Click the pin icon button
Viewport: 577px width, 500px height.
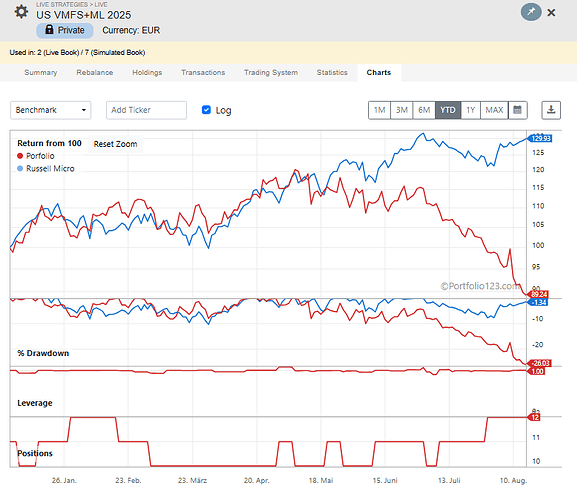(x=531, y=12)
